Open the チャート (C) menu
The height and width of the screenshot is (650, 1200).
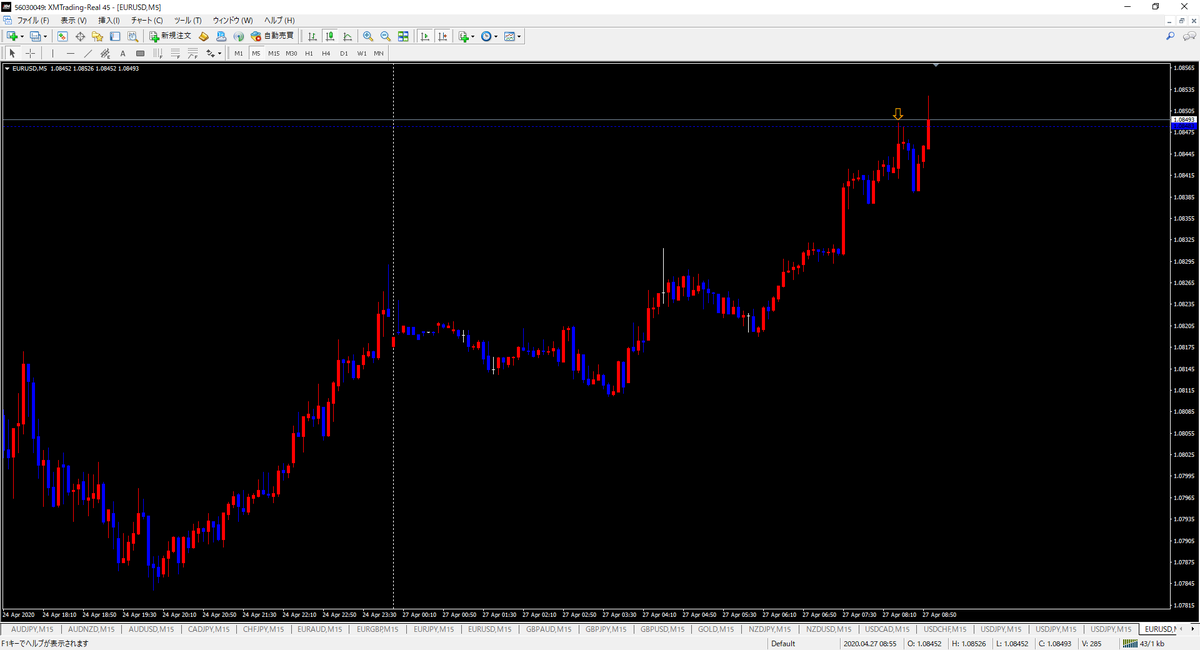147,20
